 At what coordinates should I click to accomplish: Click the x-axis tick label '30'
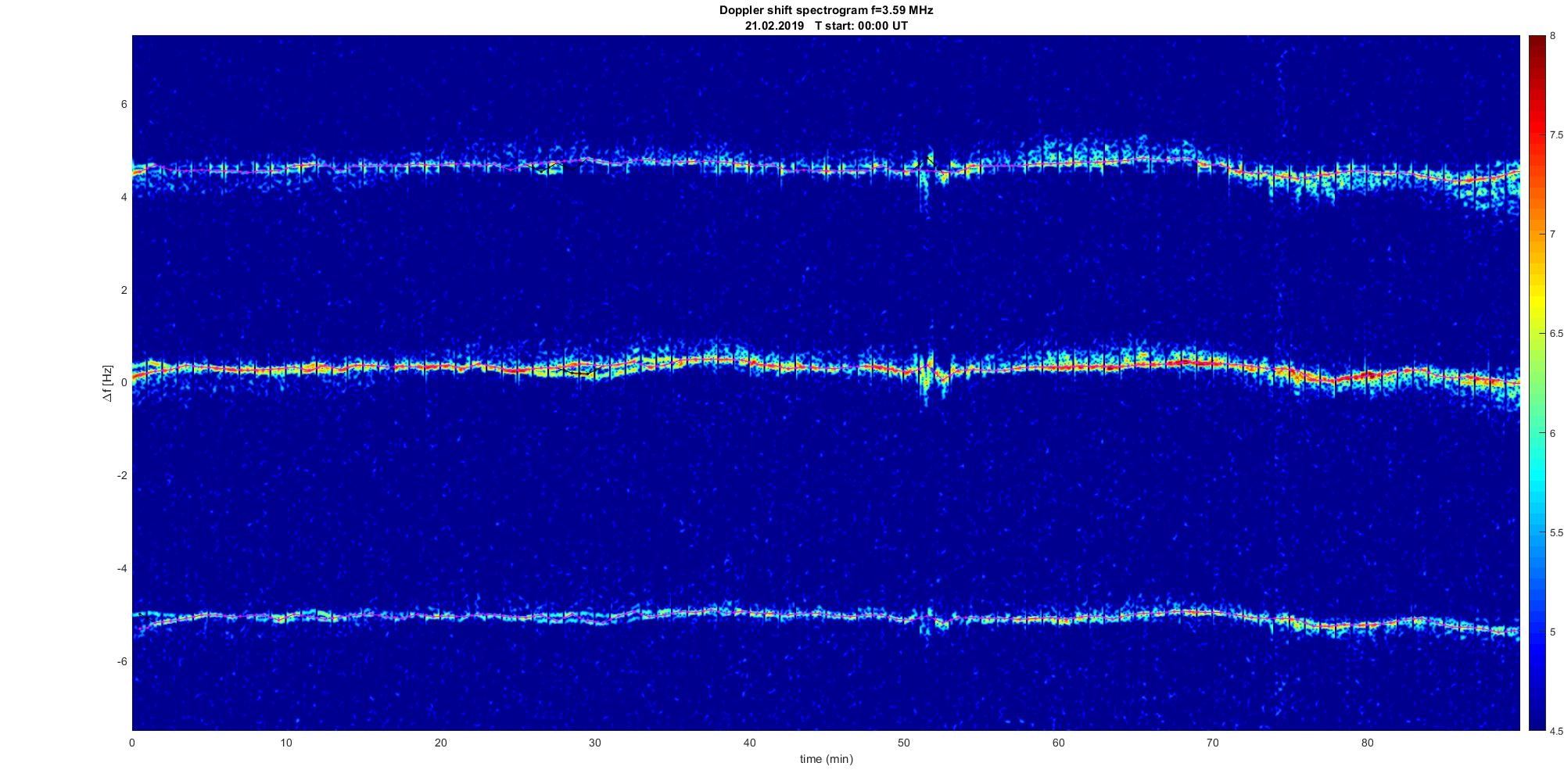point(595,743)
